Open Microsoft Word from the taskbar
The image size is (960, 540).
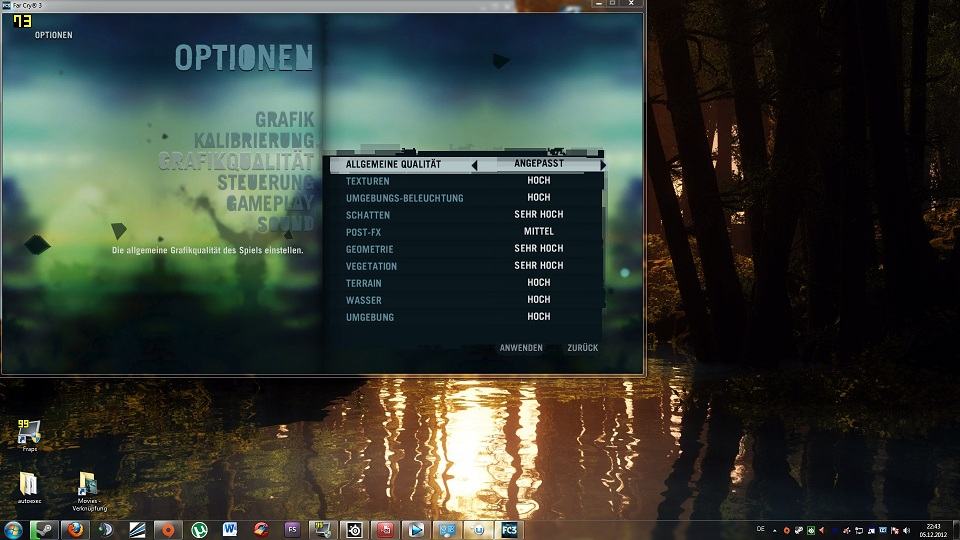click(230, 530)
